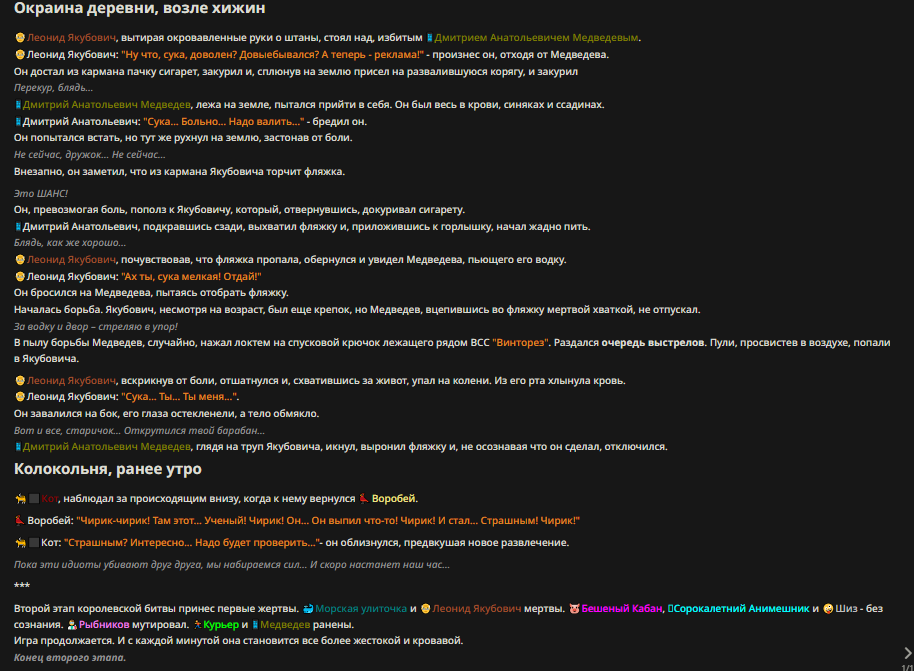The height and width of the screenshot is (671, 914).
Task: Click face emoji before "Леонид Якубович, вскрикнув от боли"
Action: coord(20,380)
